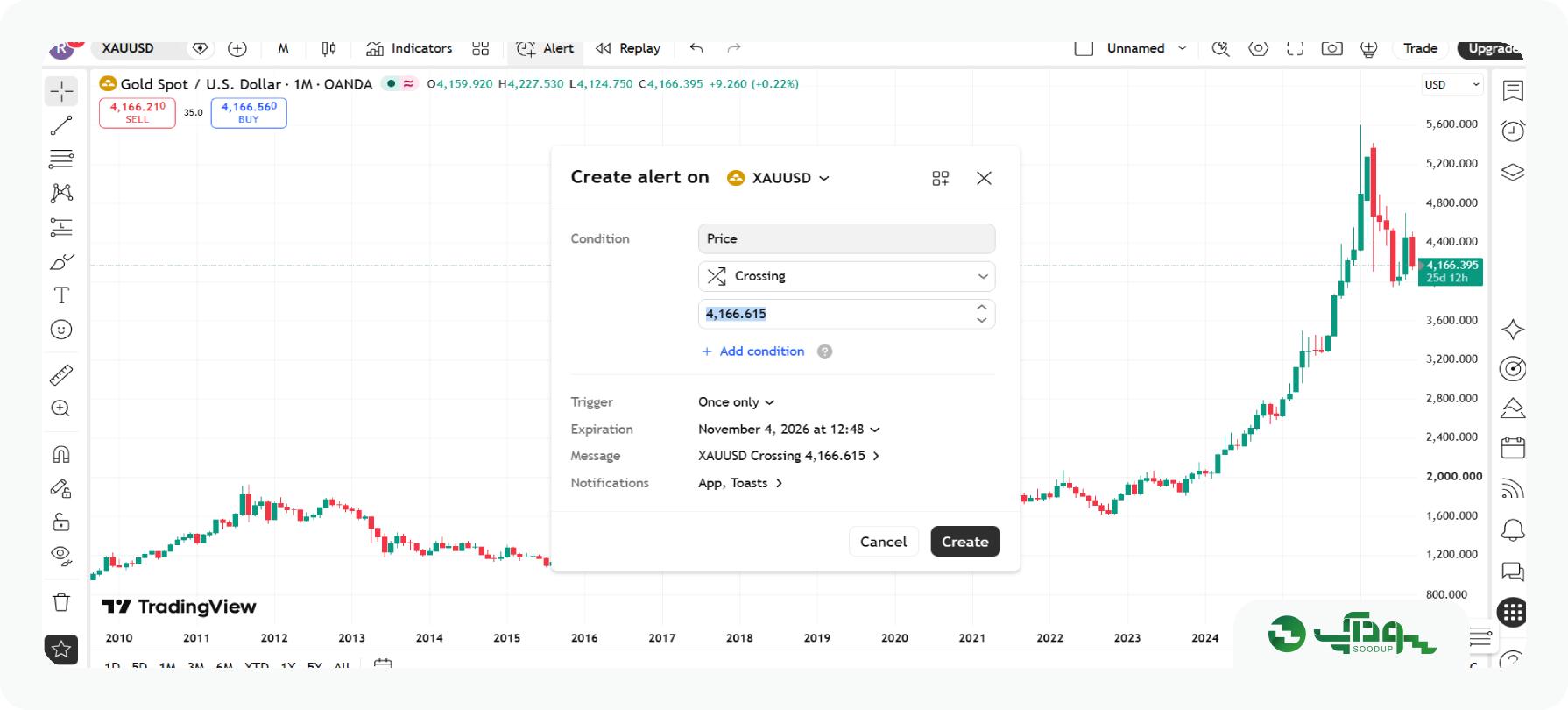The width and height of the screenshot is (1568, 710).
Task: Open the USD currency dropdown
Action: pos(1451,85)
